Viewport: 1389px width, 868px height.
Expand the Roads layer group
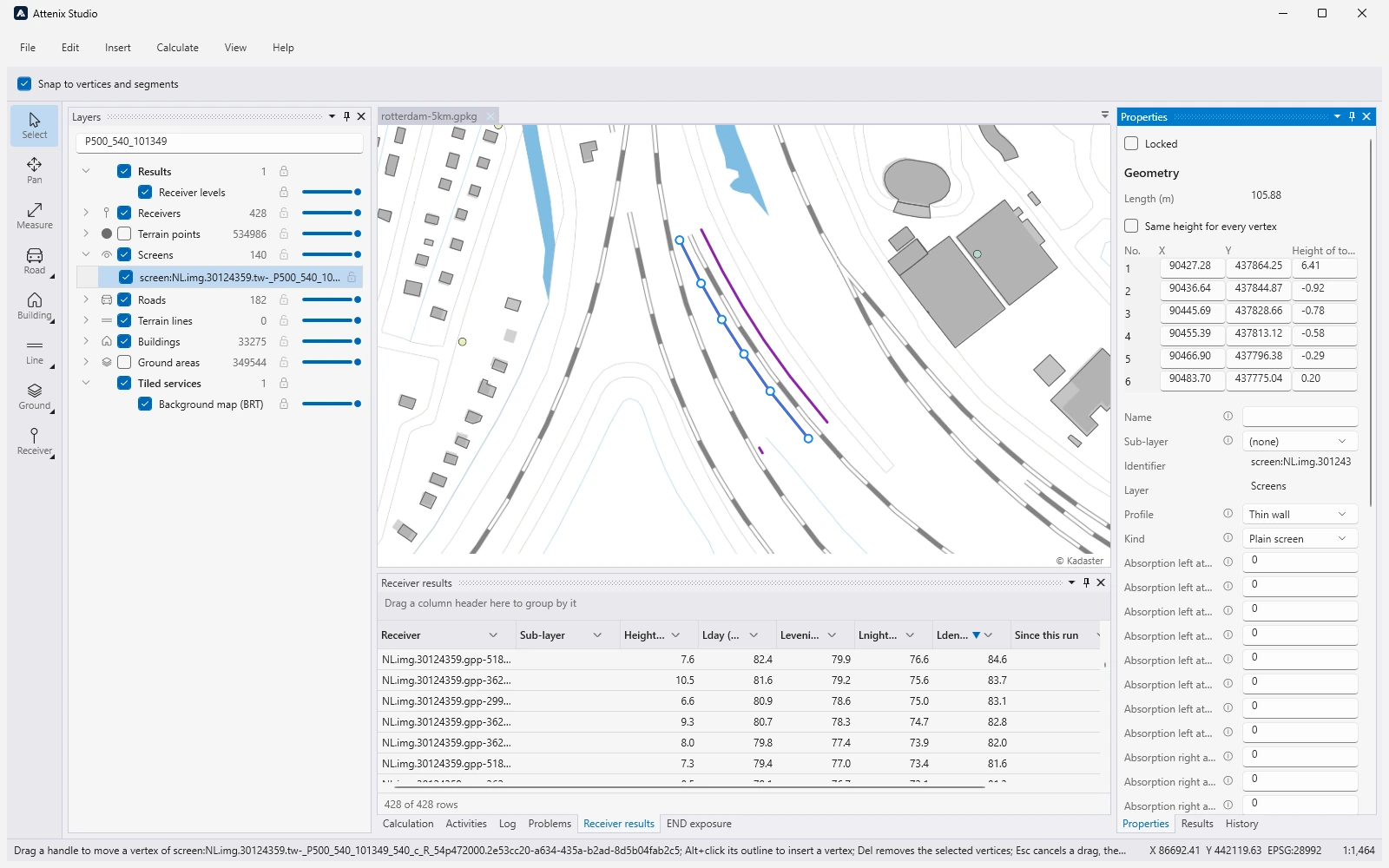(x=86, y=299)
